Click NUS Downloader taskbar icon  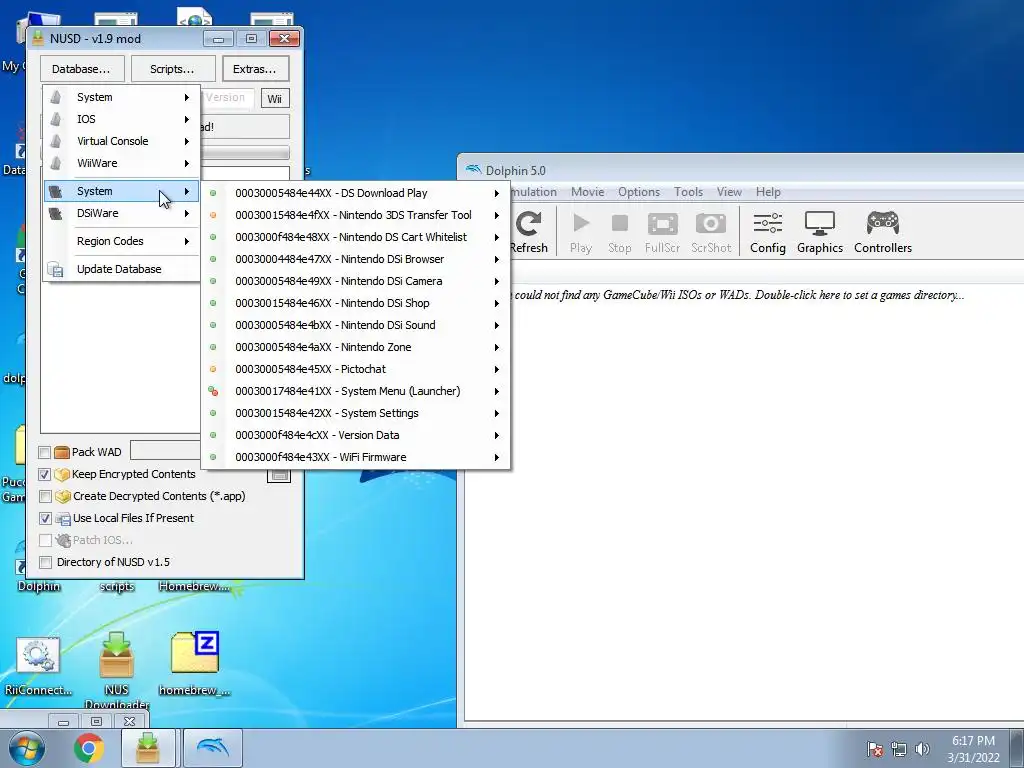pyautogui.click(x=148, y=748)
